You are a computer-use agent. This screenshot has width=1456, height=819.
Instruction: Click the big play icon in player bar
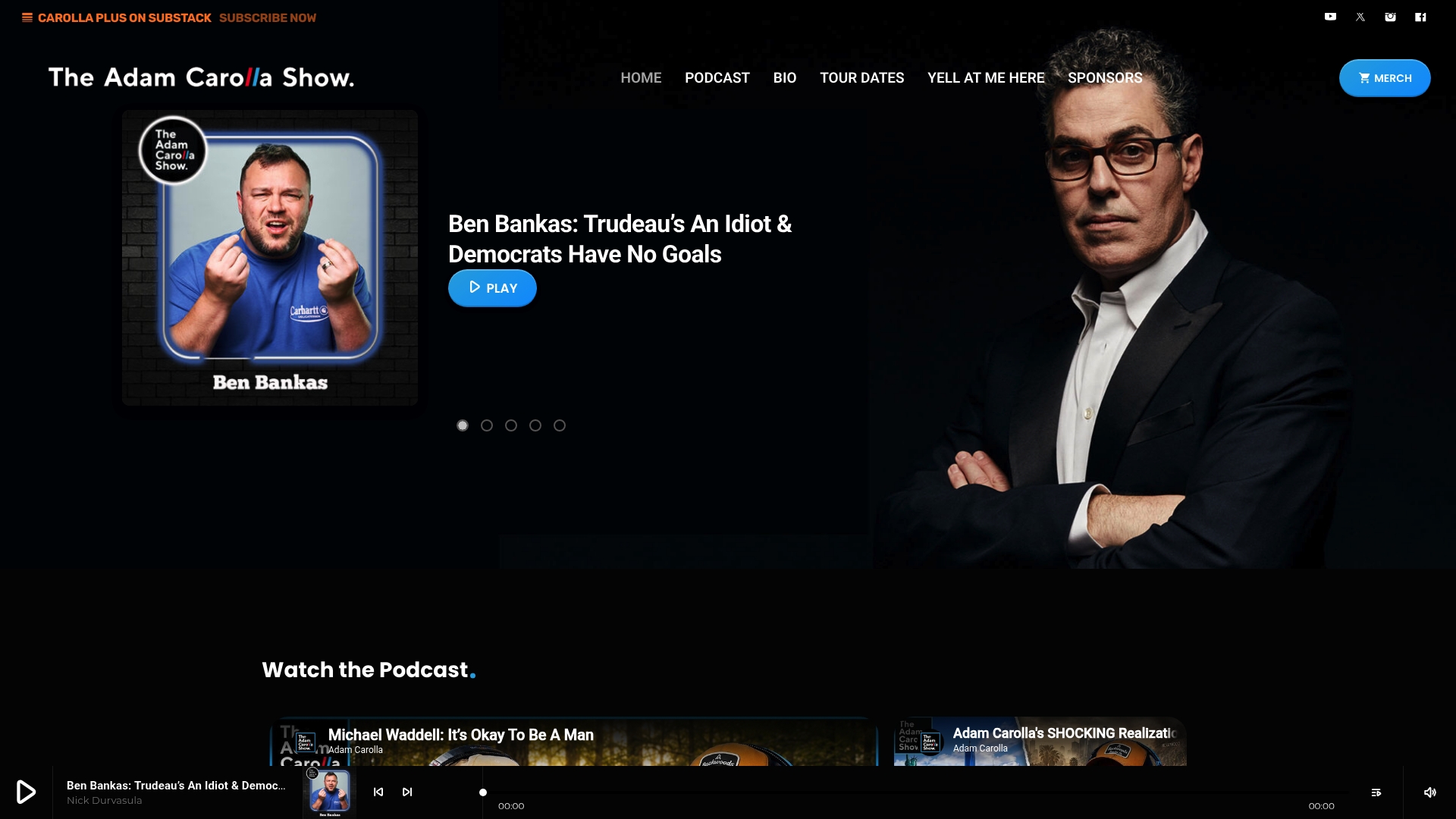27,792
